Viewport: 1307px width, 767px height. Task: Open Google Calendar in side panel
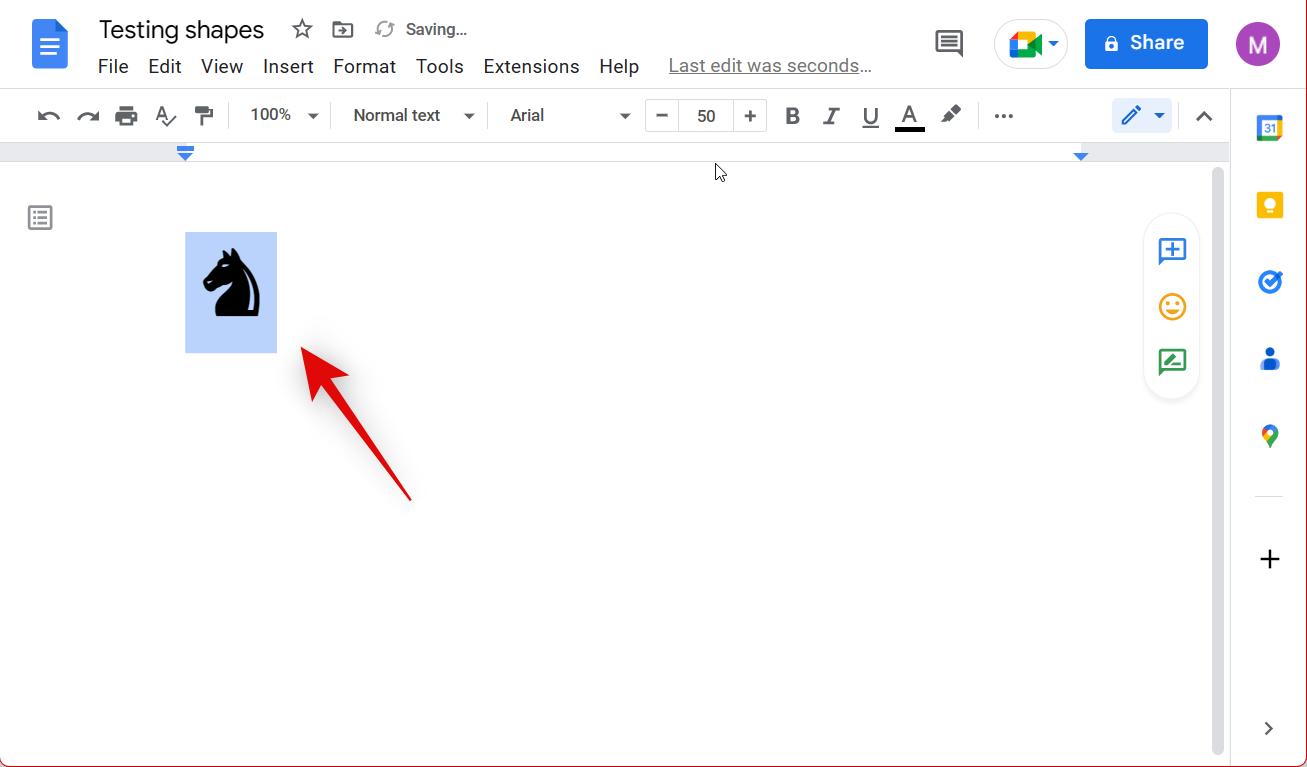coord(1269,127)
